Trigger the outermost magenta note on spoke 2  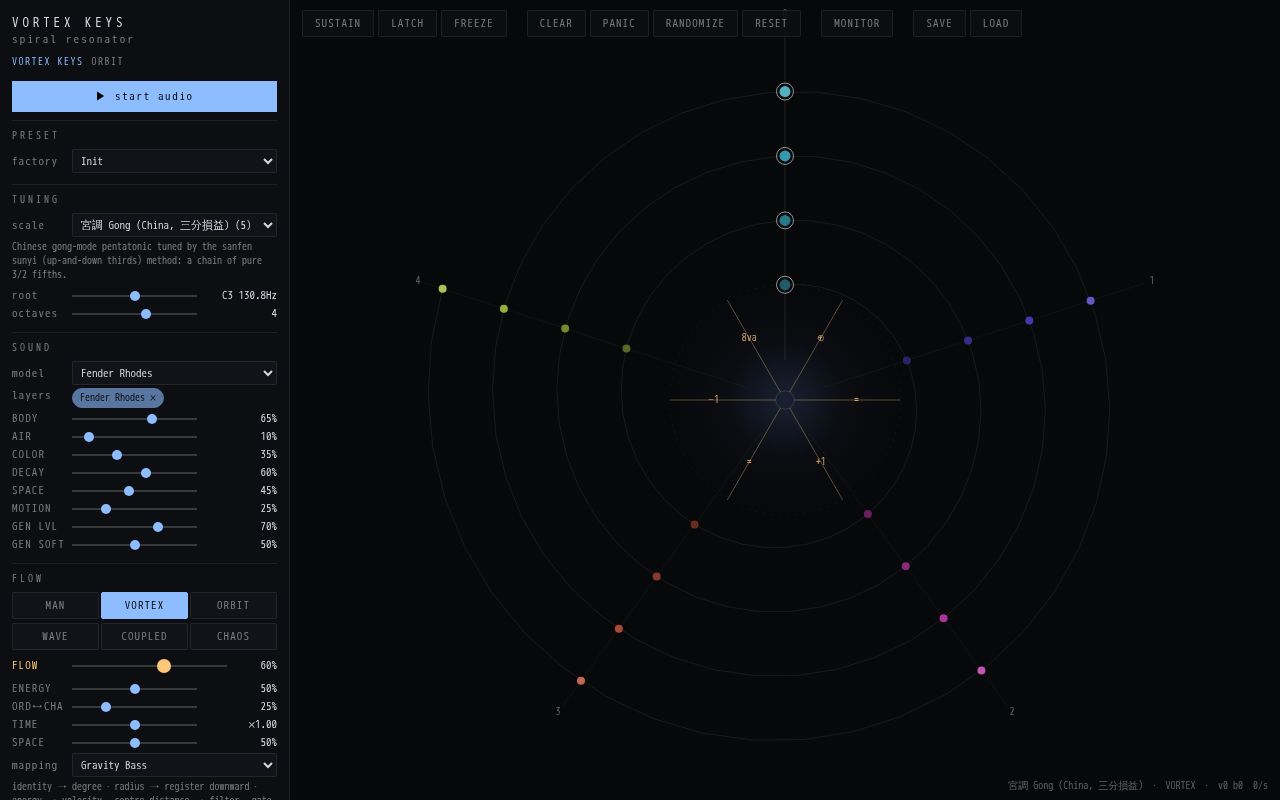981,671
